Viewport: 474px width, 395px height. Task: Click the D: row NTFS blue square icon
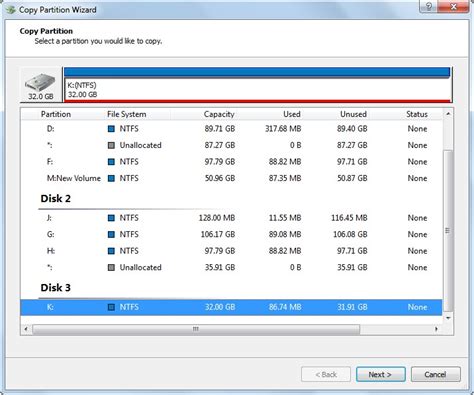coord(111,129)
